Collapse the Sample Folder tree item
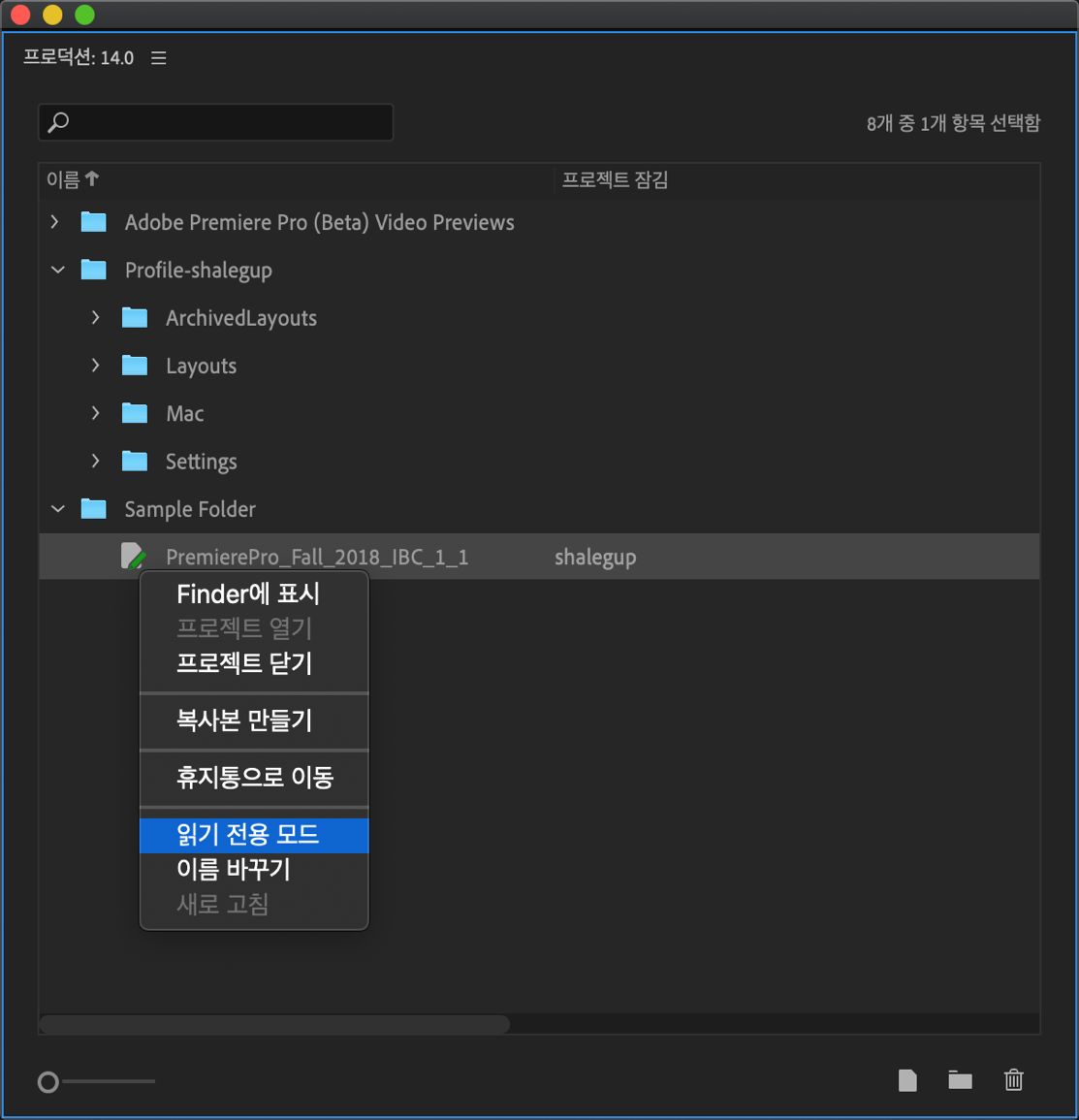Viewport: 1079px width, 1120px height. 56,508
